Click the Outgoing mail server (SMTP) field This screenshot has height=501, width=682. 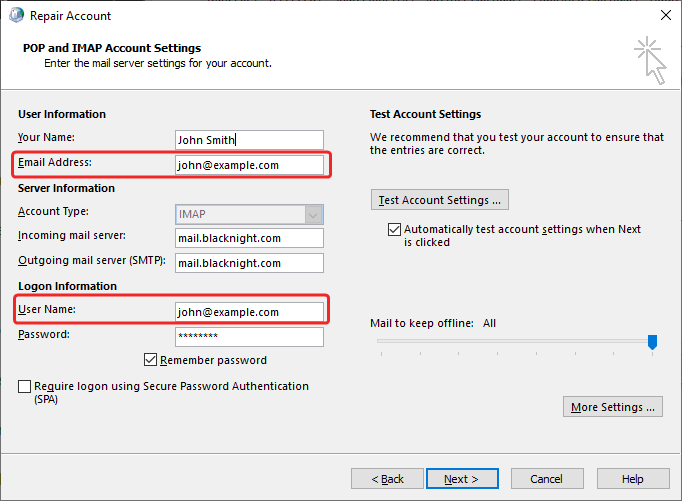[249, 262]
